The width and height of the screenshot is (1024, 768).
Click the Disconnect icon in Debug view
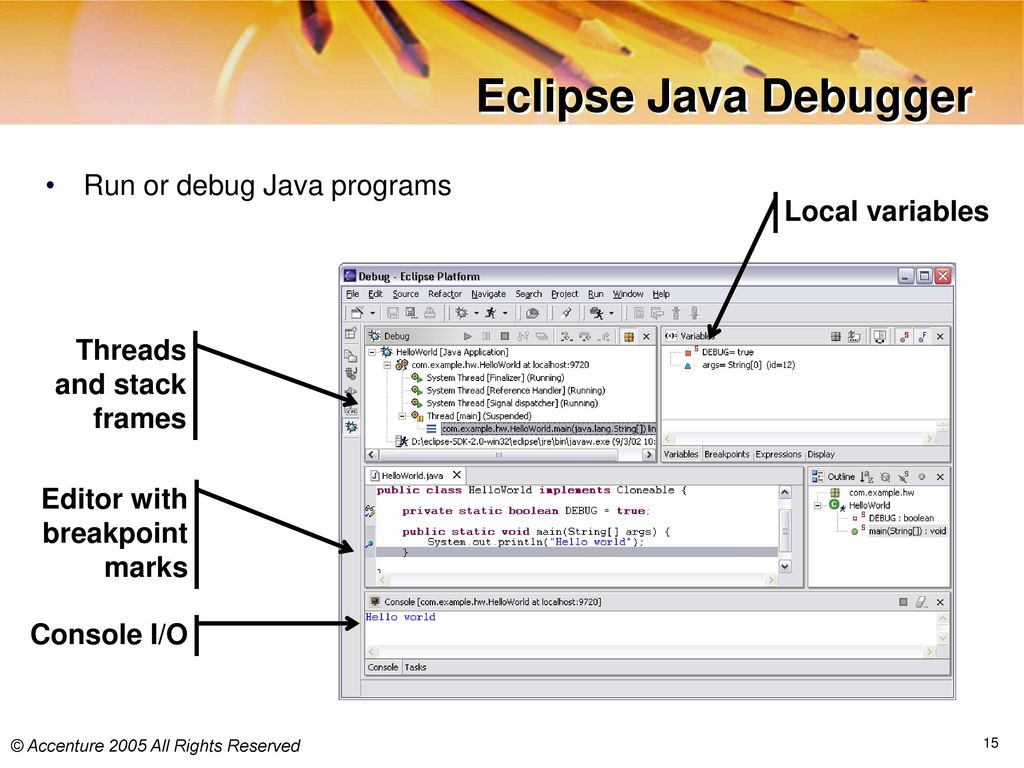[523, 336]
